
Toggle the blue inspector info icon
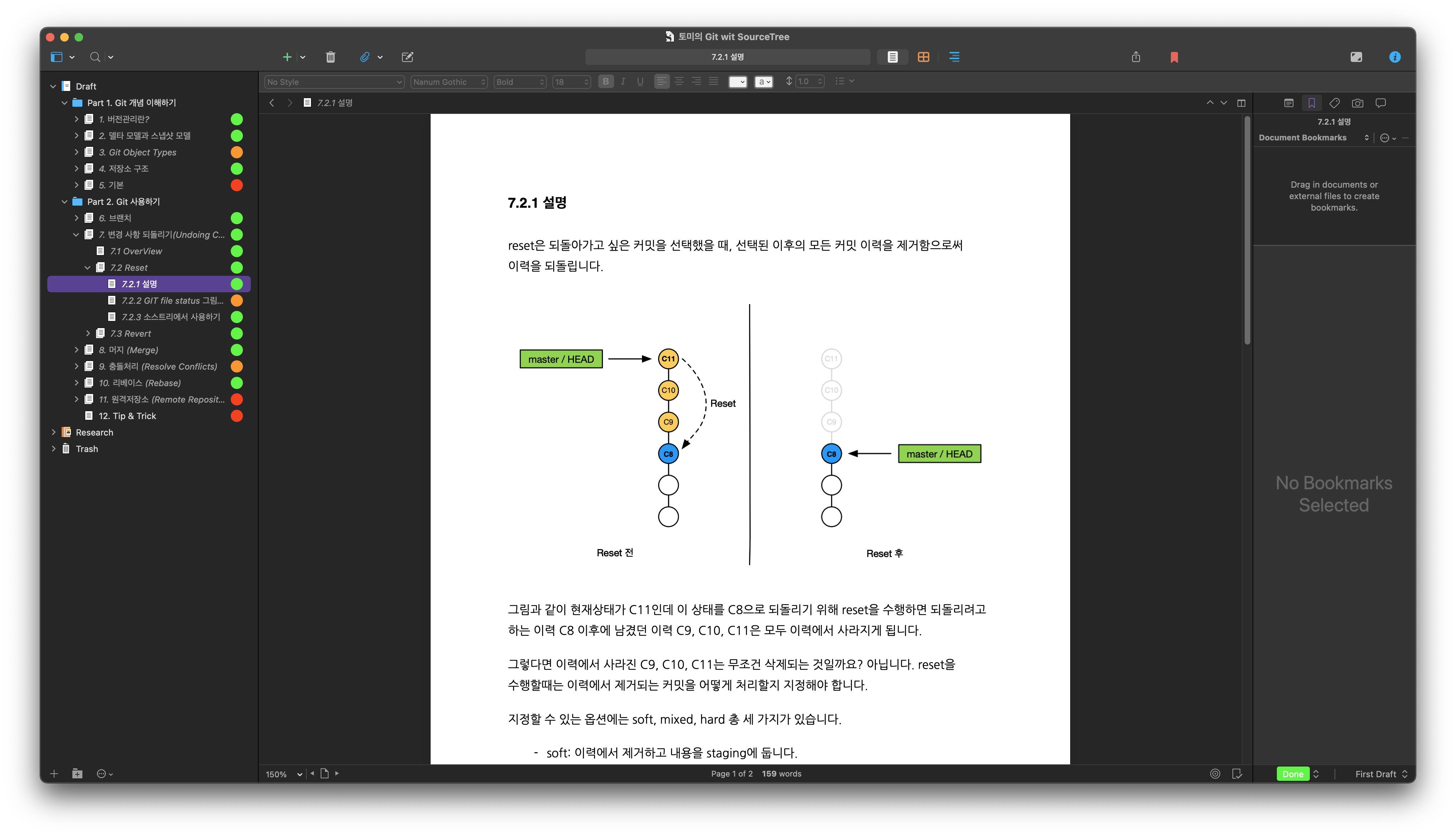1395,57
